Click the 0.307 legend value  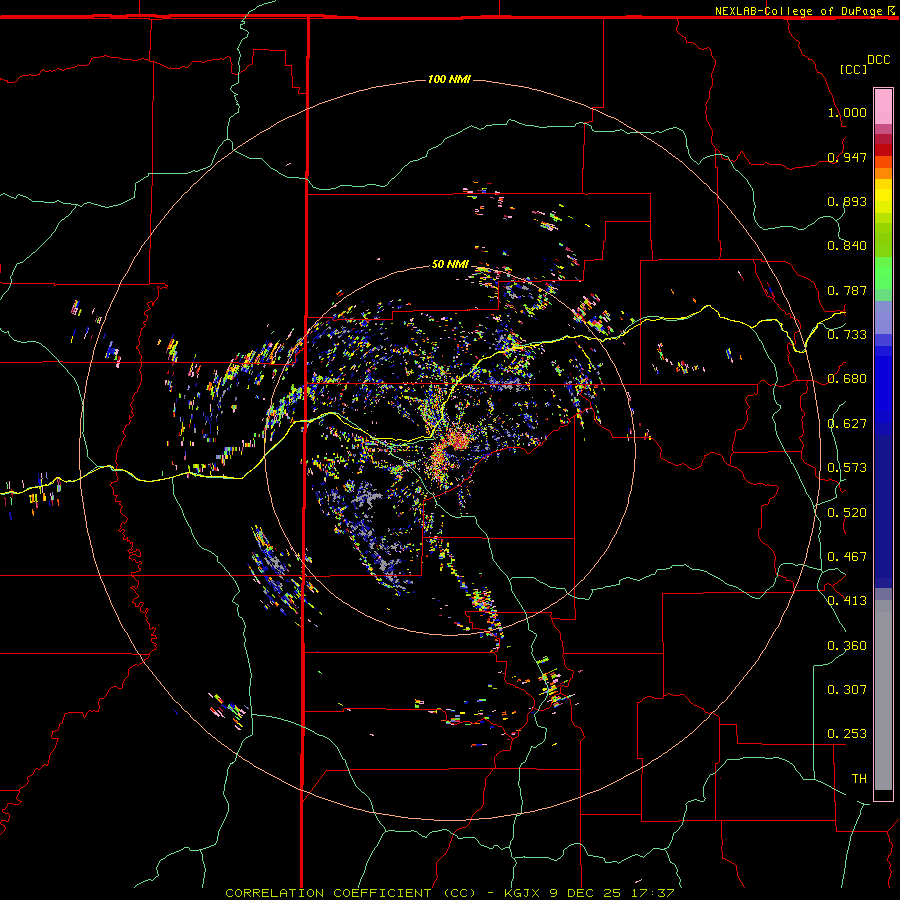(x=847, y=689)
